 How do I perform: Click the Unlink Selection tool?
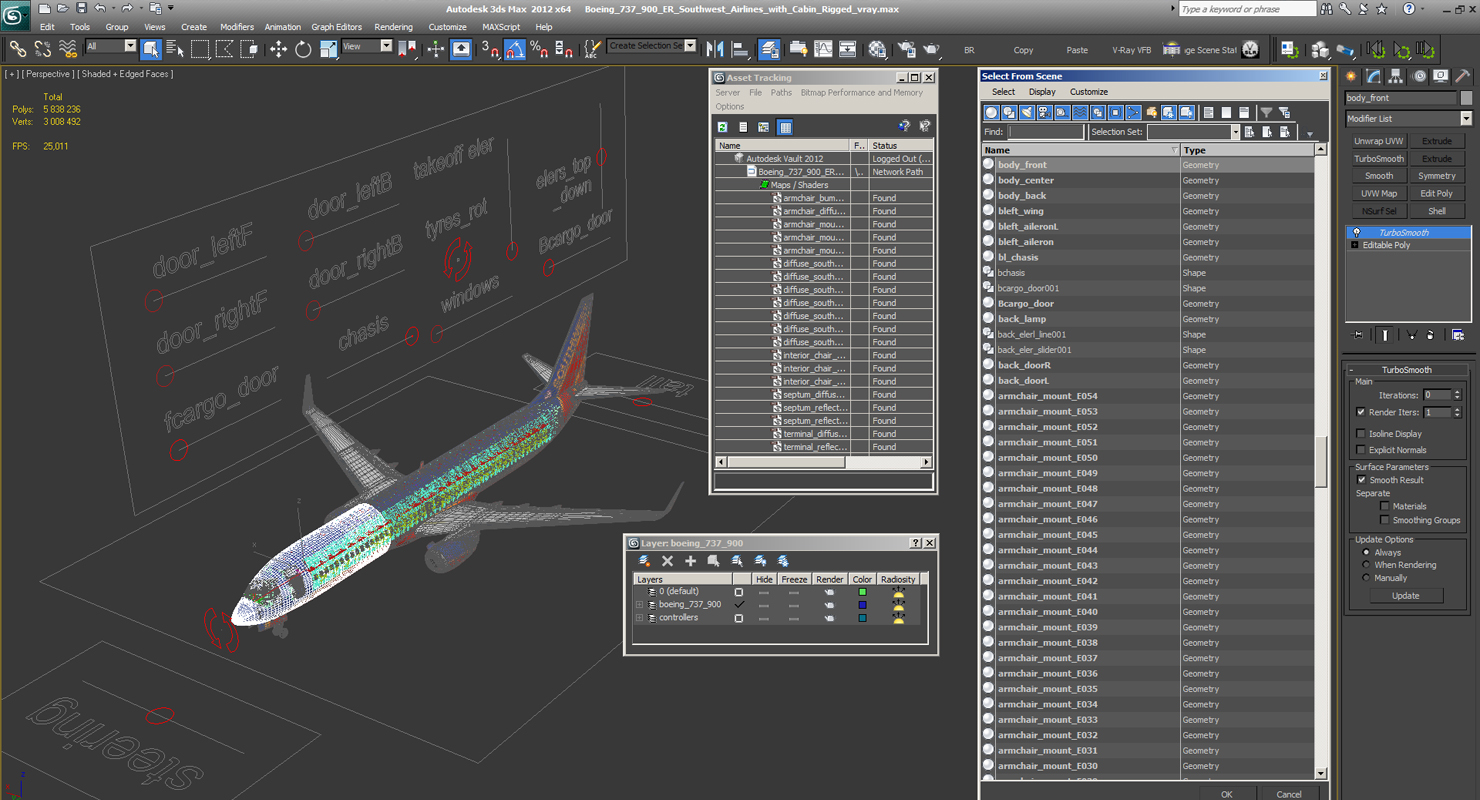(x=43, y=49)
